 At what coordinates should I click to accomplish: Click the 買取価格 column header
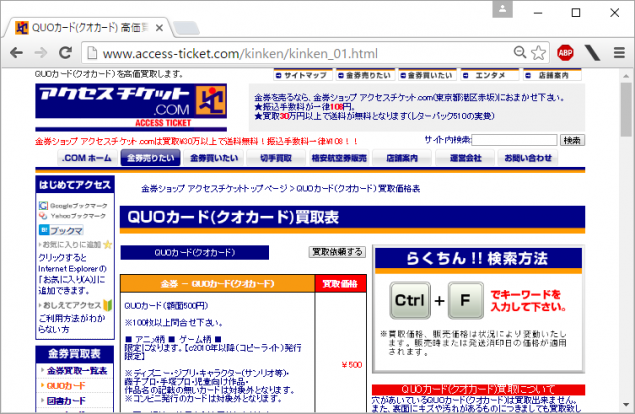pyautogui.click(x=340, y=284)
